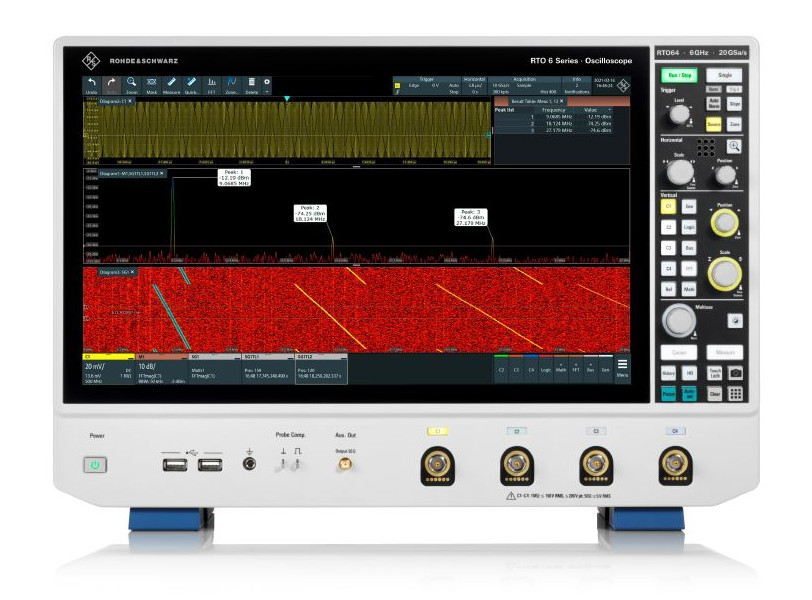Image resolution: width=812 pixels, height=600 pixels.
Task: Click the trigger Level knob
Action: coord(679,114)
